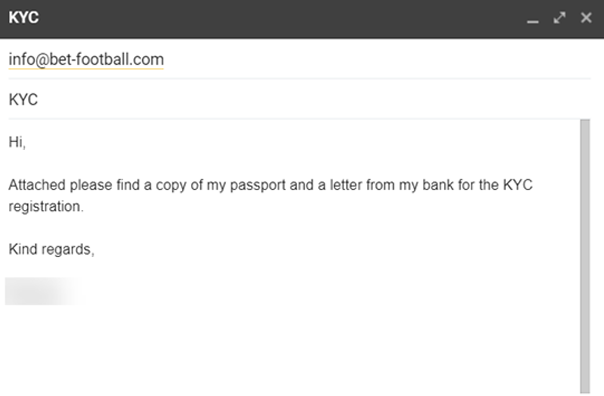This screenshot has width=604, height=396.
Task: Select the info@bet-football.com recipient
Action: click(86, 60)
